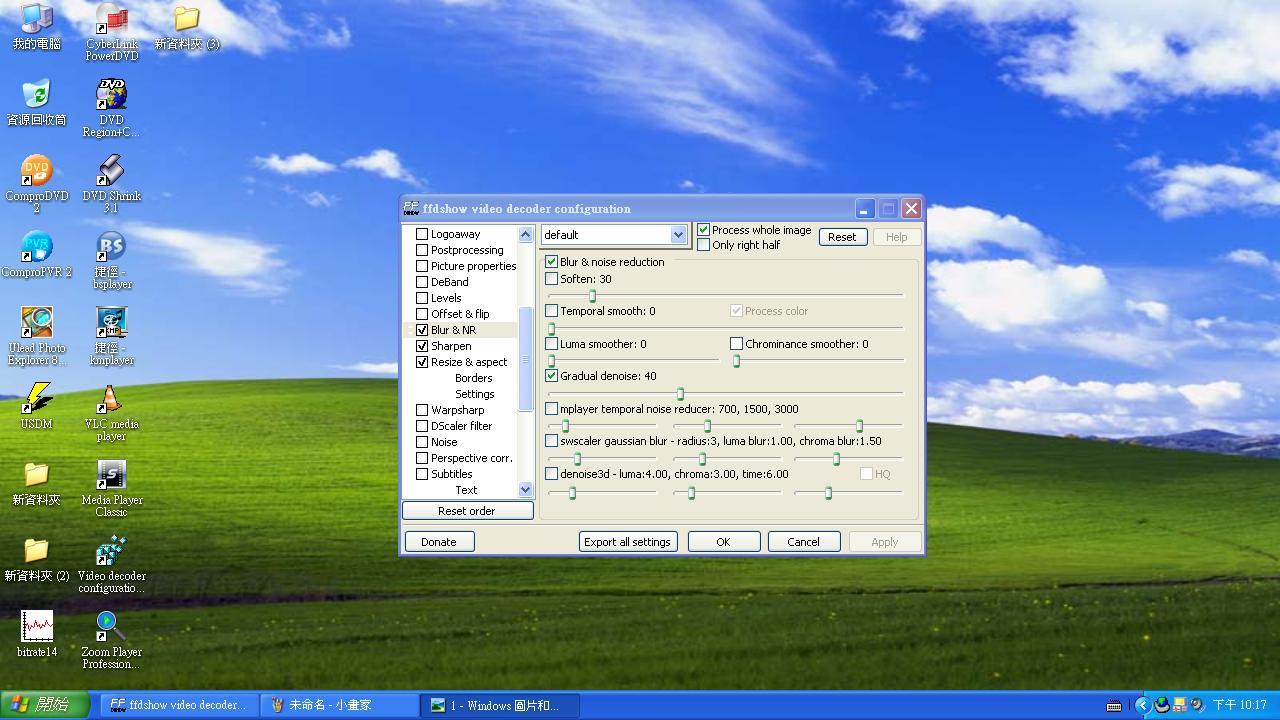Launch the CyberLink PowerDVD desktop icon

[x=111, y=21]
